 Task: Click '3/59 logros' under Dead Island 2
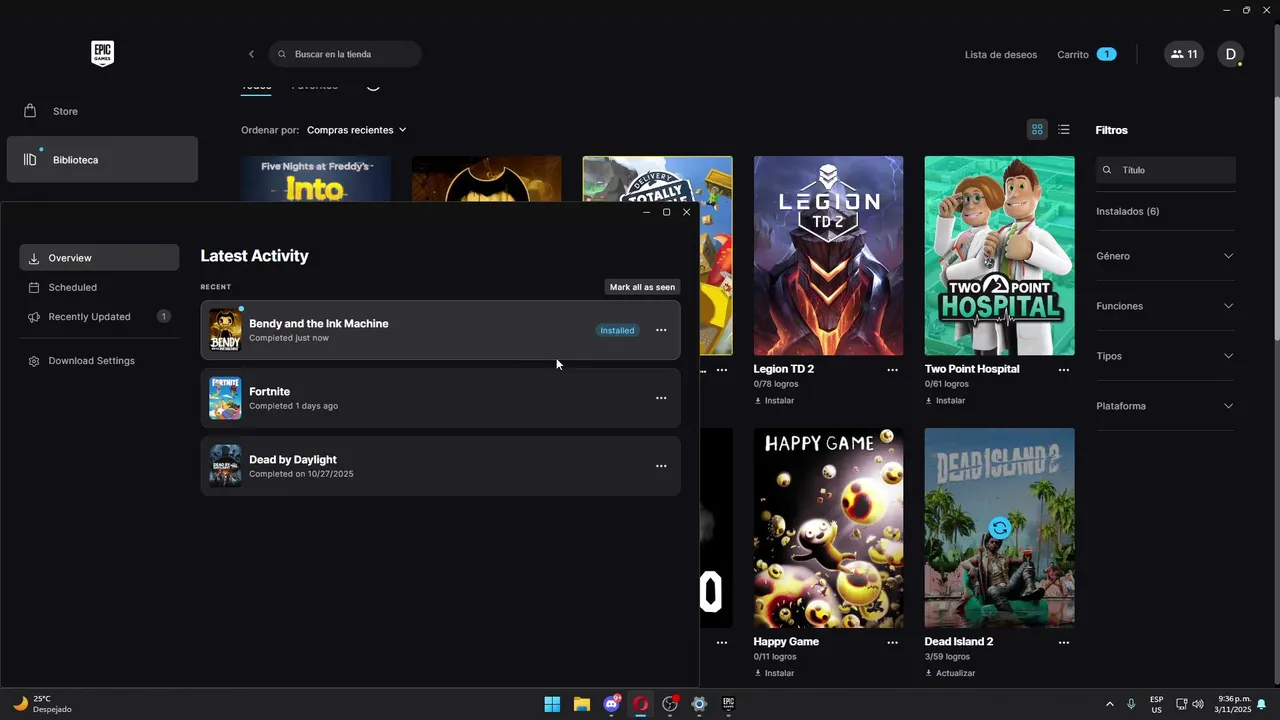tap(947, 657)
